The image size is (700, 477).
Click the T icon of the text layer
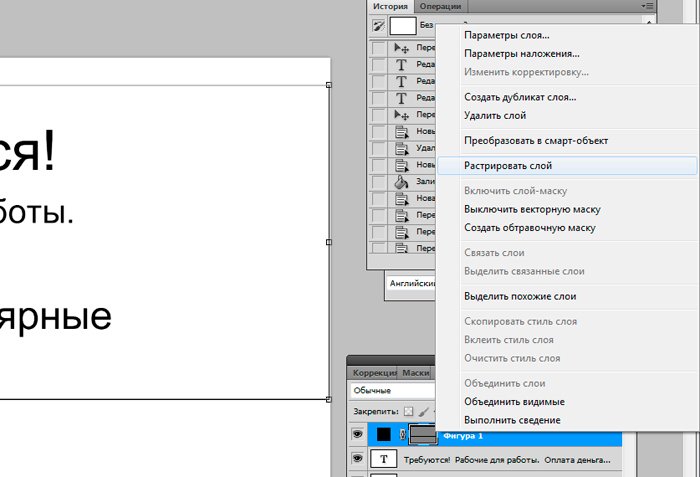(383, 458)
